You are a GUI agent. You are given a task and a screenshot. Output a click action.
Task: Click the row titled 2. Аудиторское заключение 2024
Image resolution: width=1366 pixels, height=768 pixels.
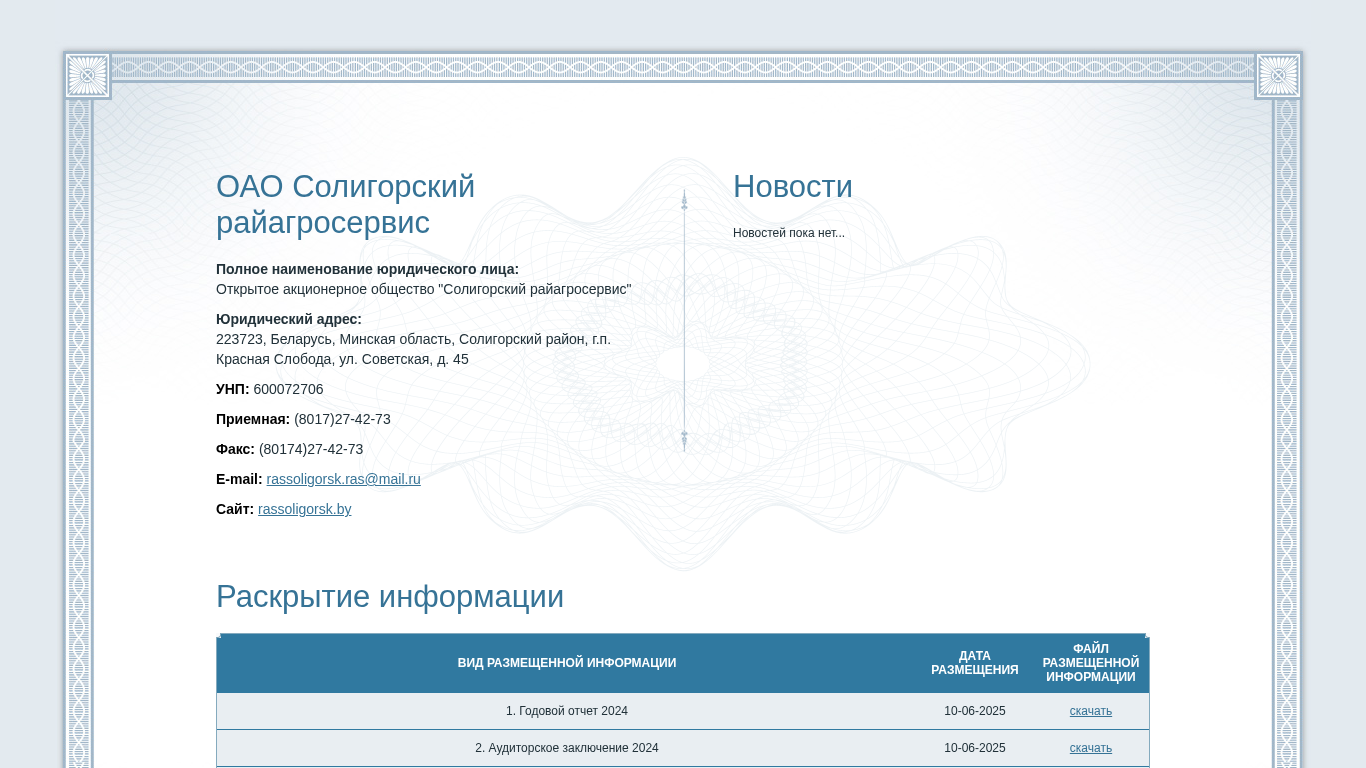click(x=566, y=748)
